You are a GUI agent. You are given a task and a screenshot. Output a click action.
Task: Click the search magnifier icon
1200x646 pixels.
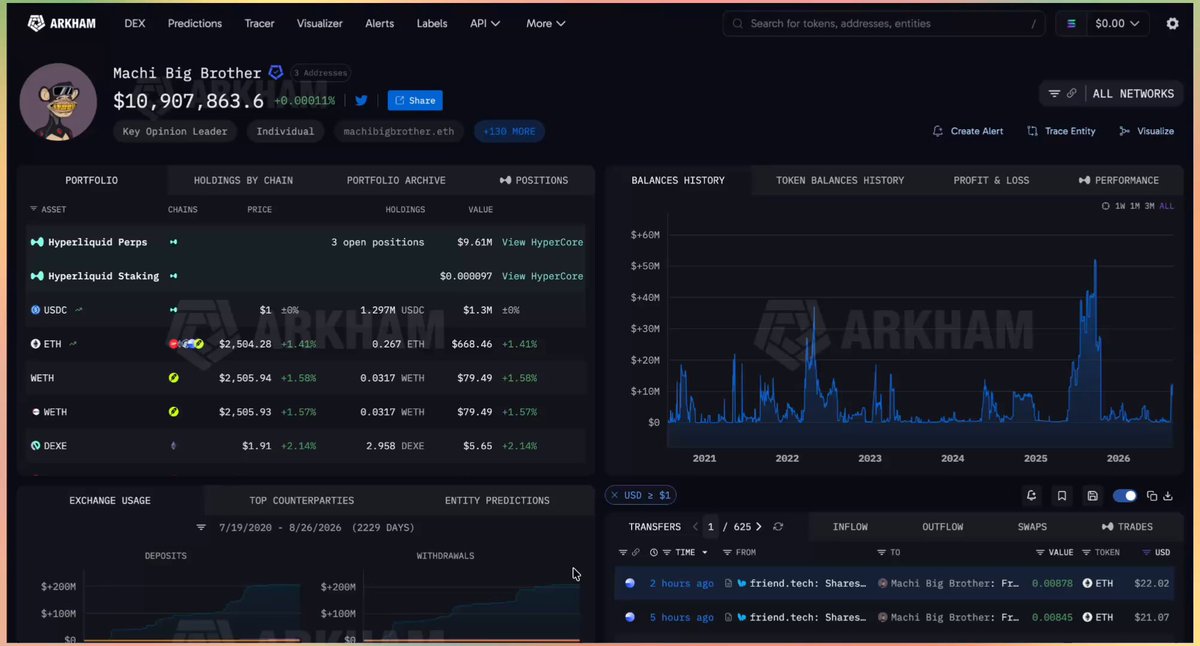(738, 23)
